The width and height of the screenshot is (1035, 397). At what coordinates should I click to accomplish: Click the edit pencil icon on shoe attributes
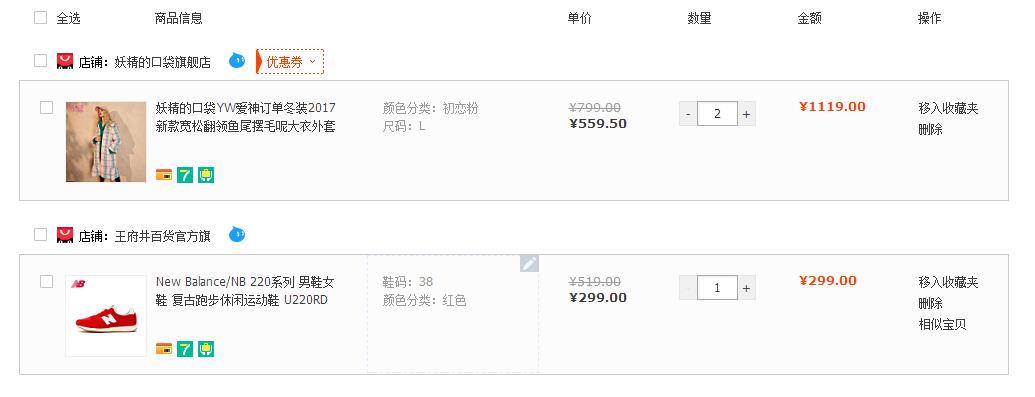pos(529,264)
